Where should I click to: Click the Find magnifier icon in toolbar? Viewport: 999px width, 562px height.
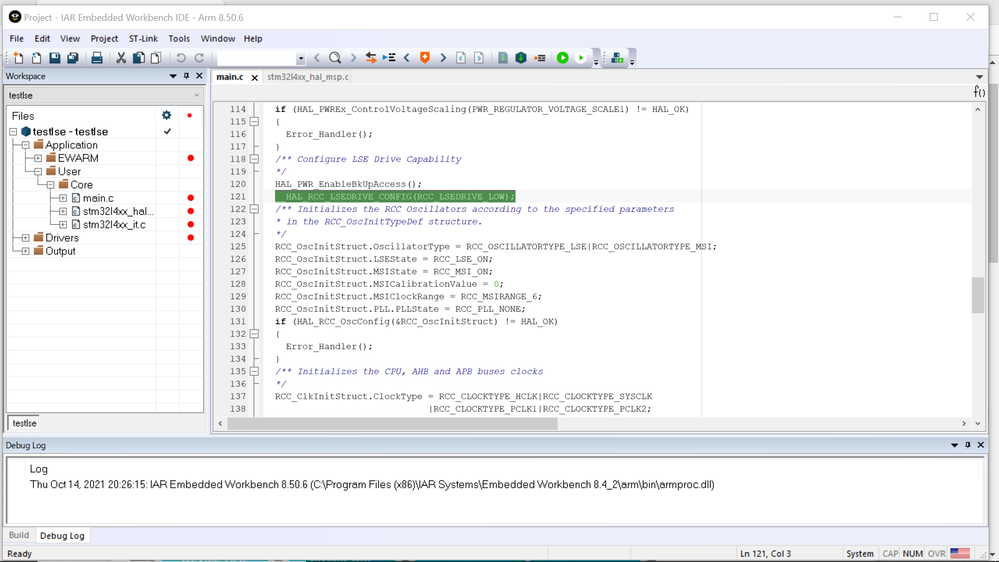tap(335, 58)
